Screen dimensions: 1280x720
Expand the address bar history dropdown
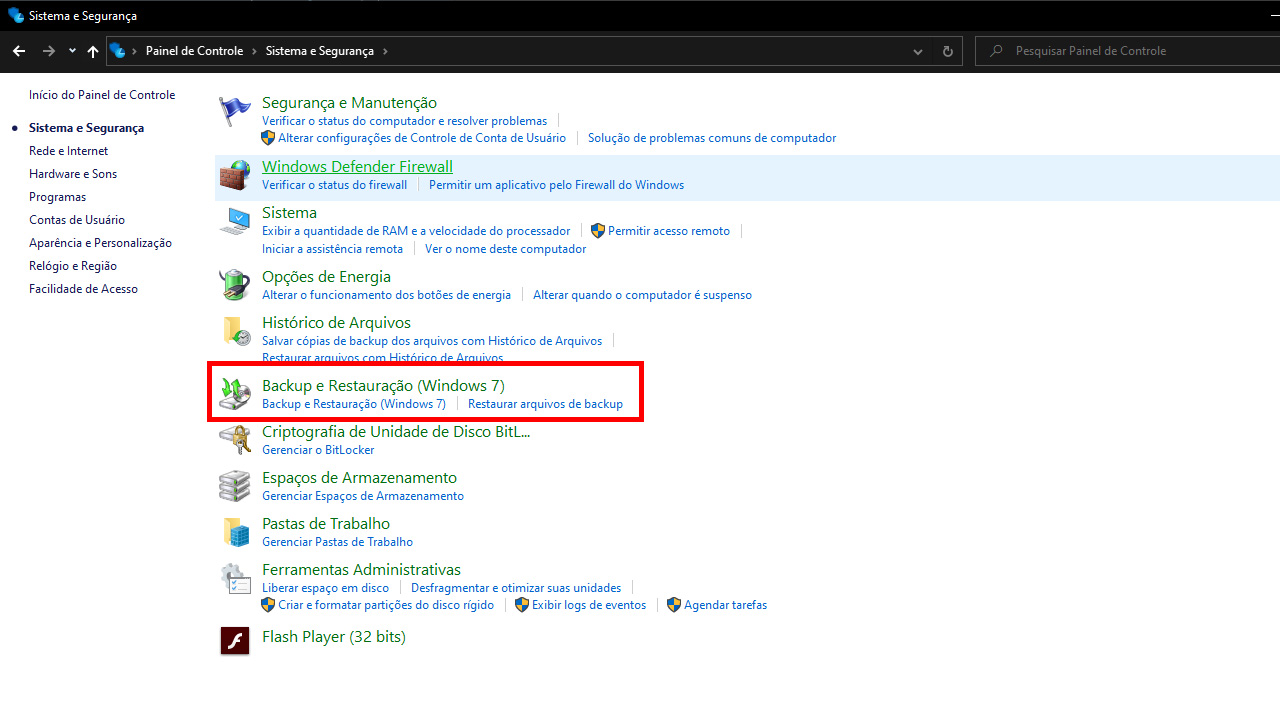coord(918,51)
